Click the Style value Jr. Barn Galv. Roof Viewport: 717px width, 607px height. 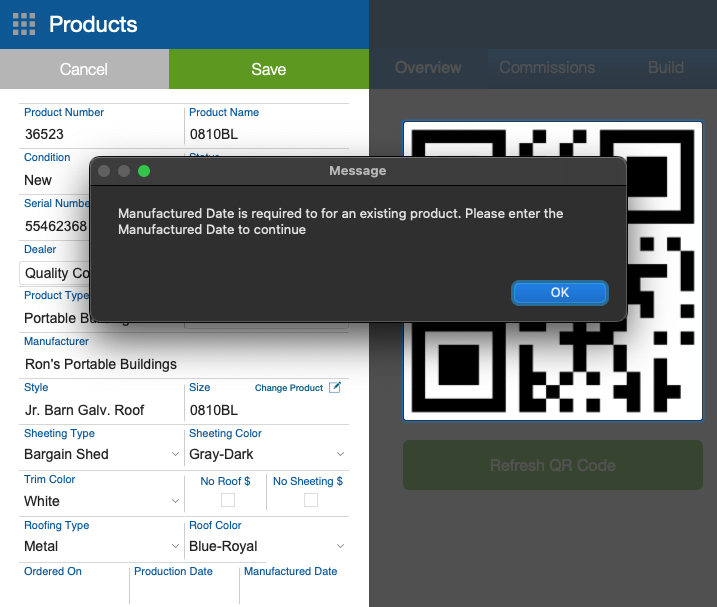pos(84,410)
